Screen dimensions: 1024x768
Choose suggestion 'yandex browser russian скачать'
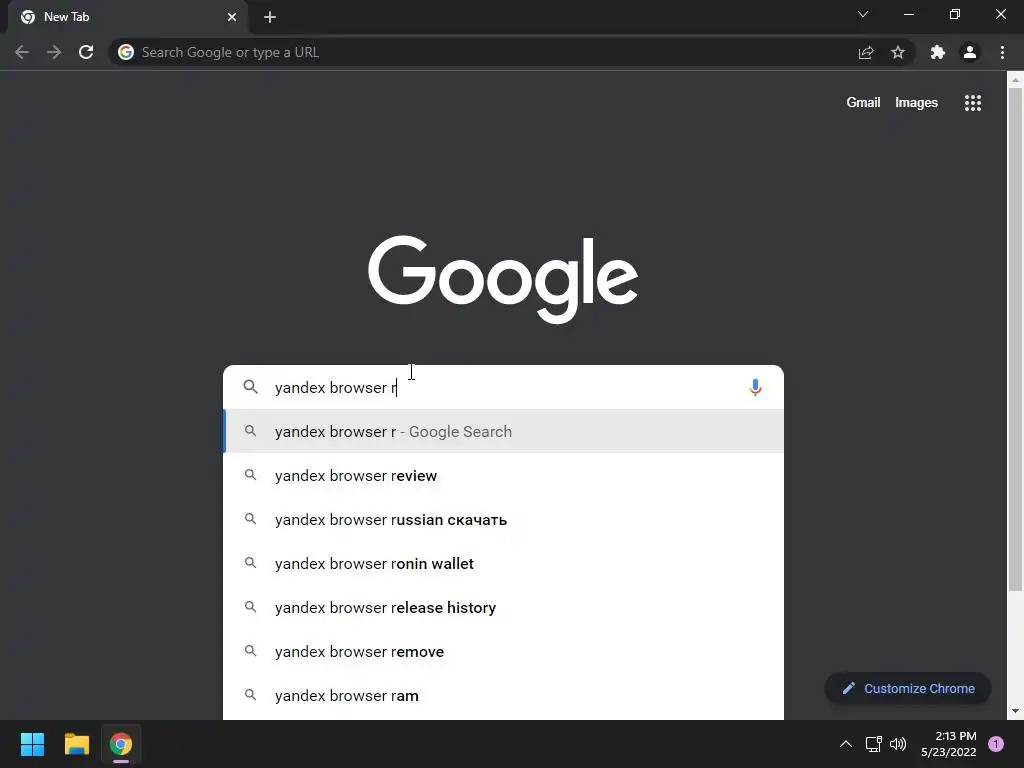504,519
